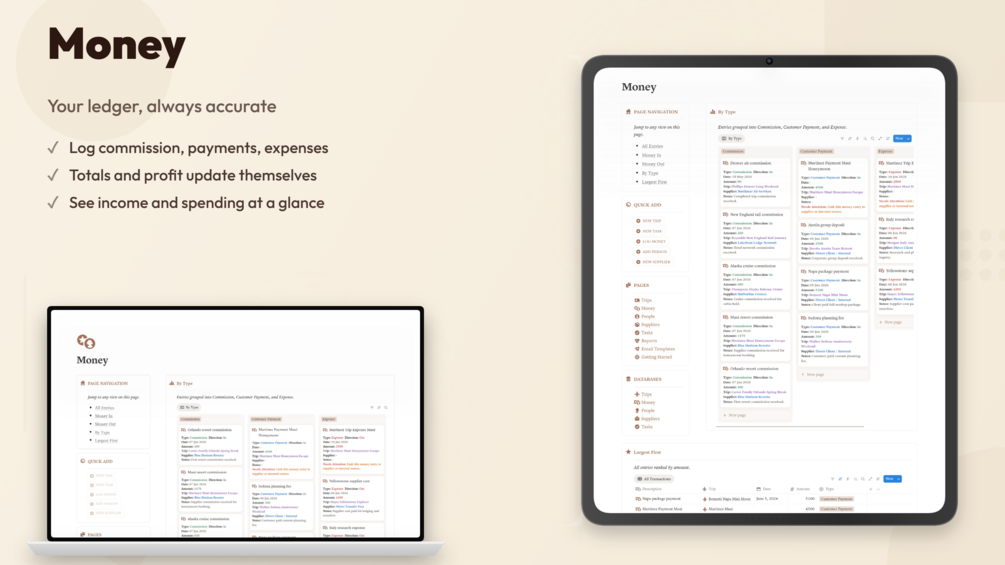The height and width of the screenshot is (565, 1005).
Task: Click filter icon in tablet All Transactions toolbar
Action: (x=832, y=479)
